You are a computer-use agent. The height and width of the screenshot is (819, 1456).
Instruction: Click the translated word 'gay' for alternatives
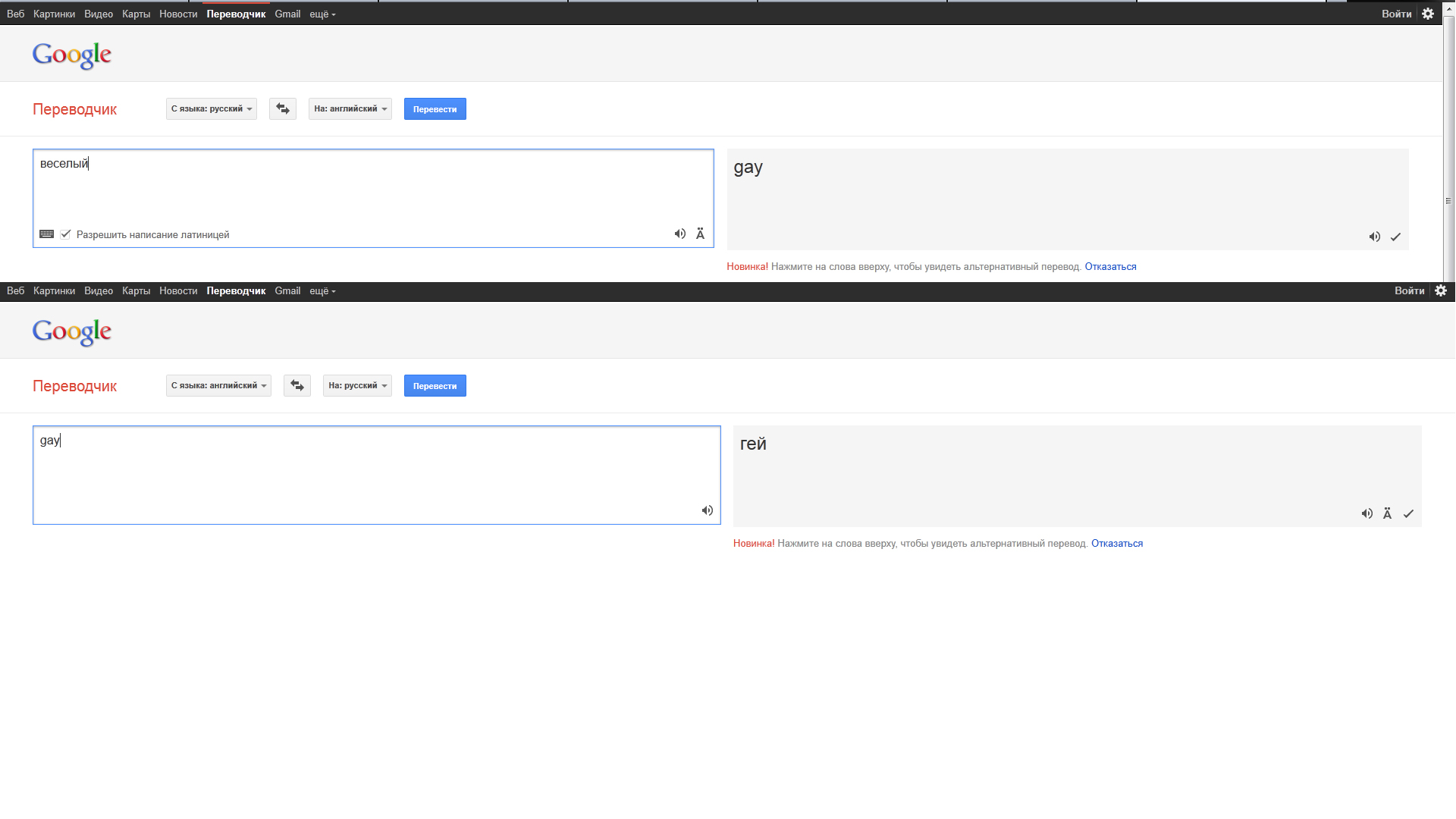[x=748, y=168]
